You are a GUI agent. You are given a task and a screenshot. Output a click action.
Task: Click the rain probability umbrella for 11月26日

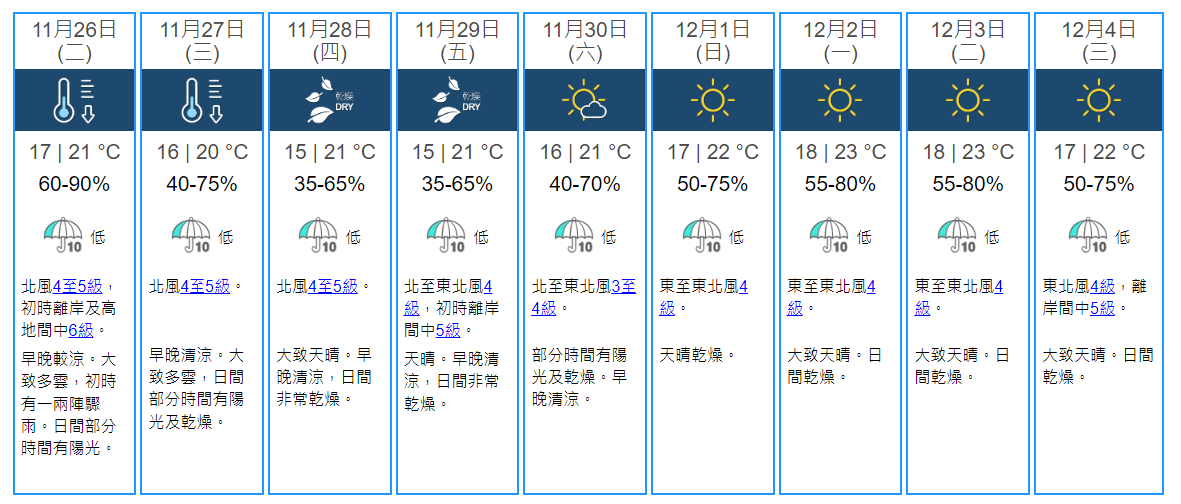[x=64, y=236]
